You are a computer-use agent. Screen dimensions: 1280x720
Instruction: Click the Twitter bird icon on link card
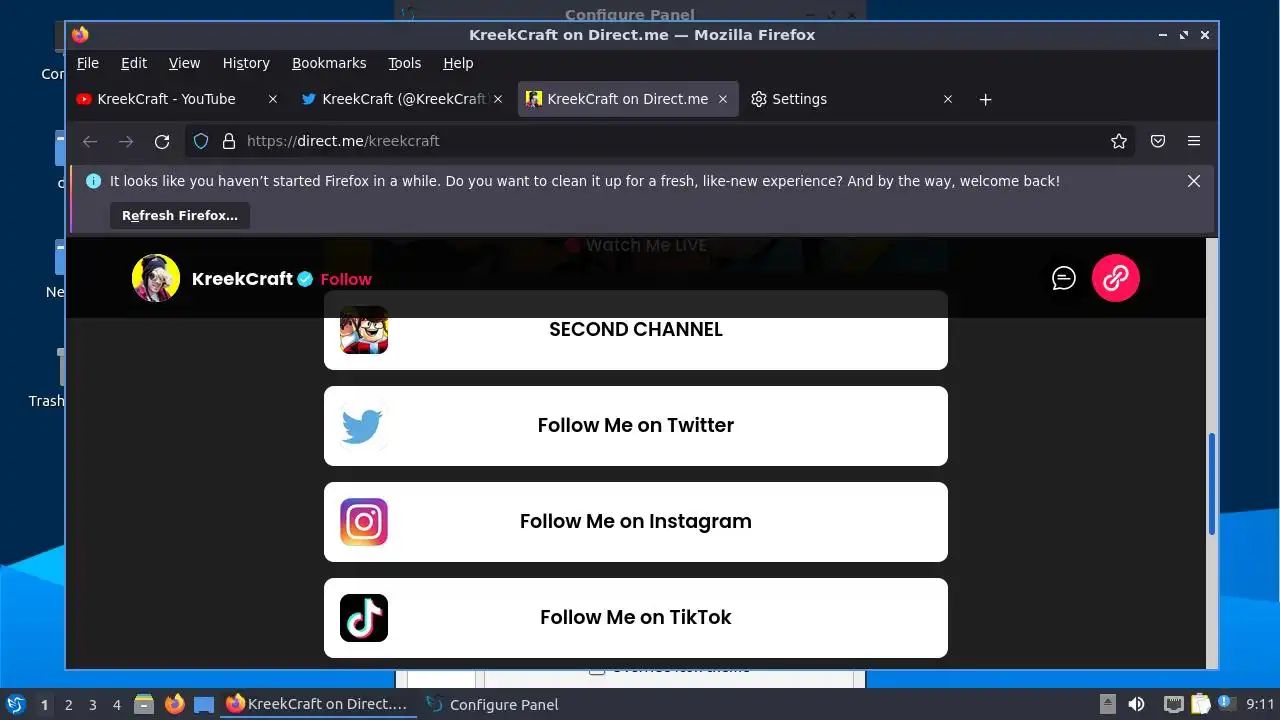point(362,426)
